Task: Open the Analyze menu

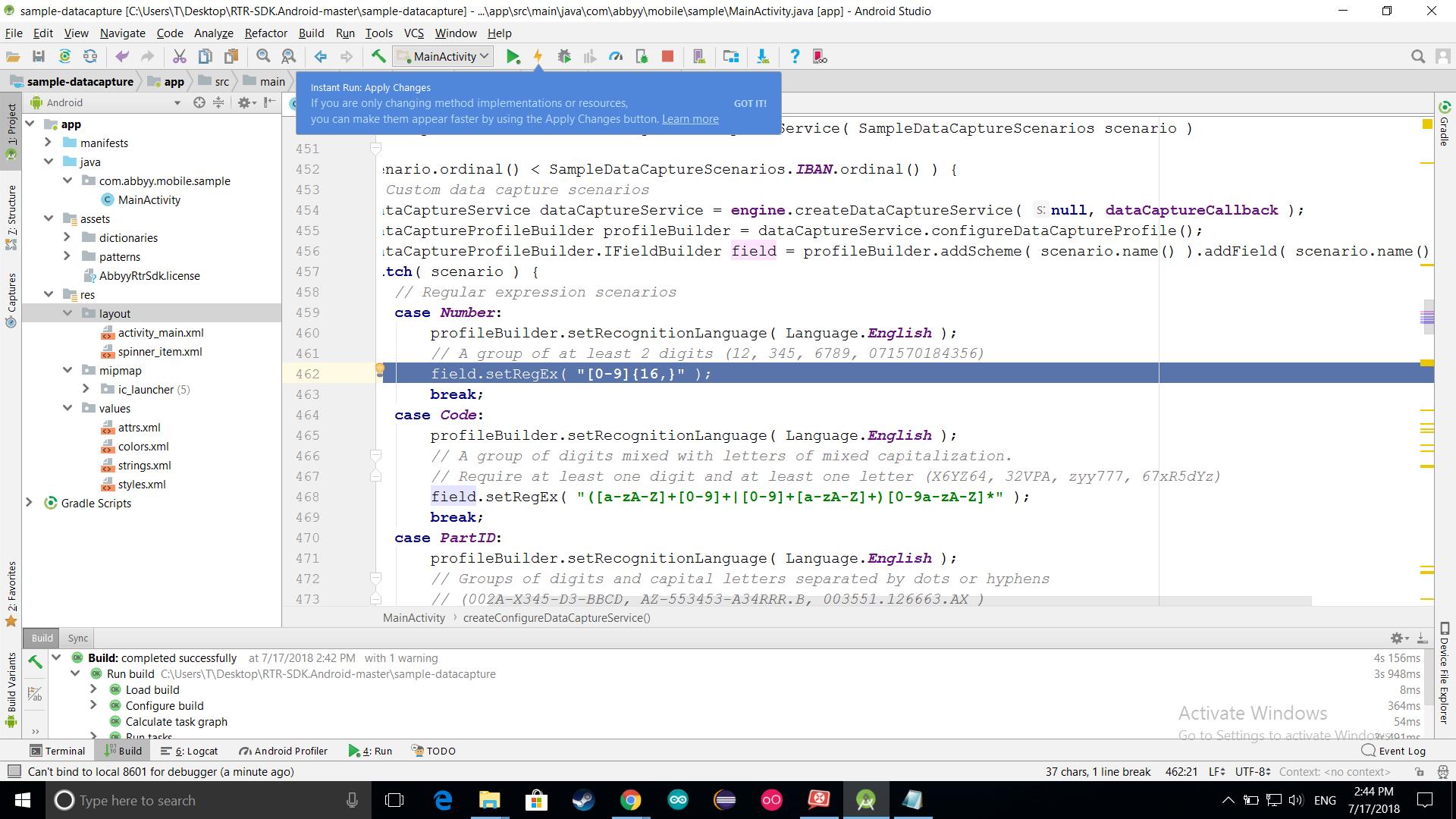Action: (x=213, y=33)
